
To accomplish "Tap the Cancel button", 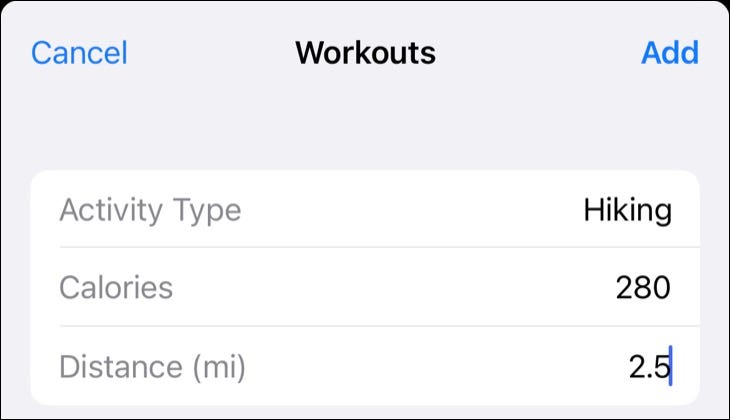I will 79,52.
